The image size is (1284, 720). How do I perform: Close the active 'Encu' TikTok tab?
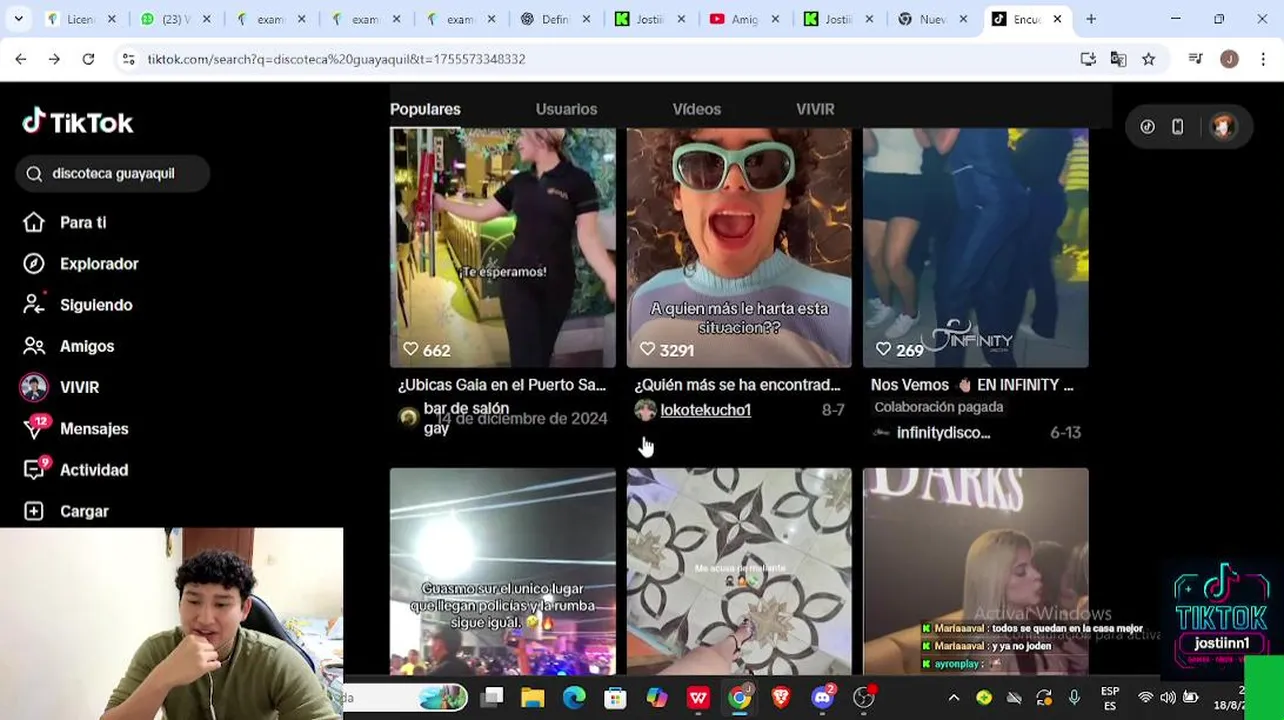click(1057, 19)
